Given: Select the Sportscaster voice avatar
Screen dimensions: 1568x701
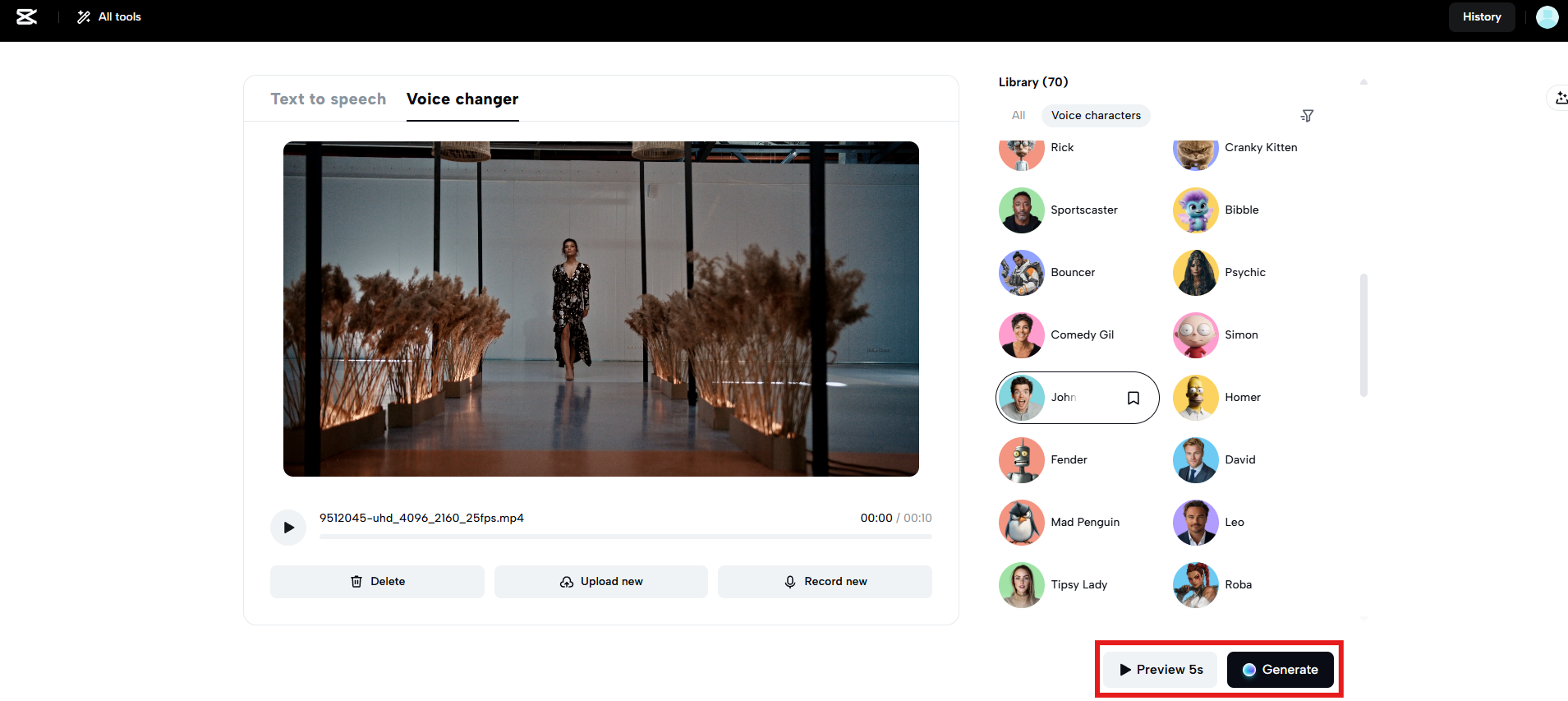Looking at the screenshot, I should pos(1022,210).
